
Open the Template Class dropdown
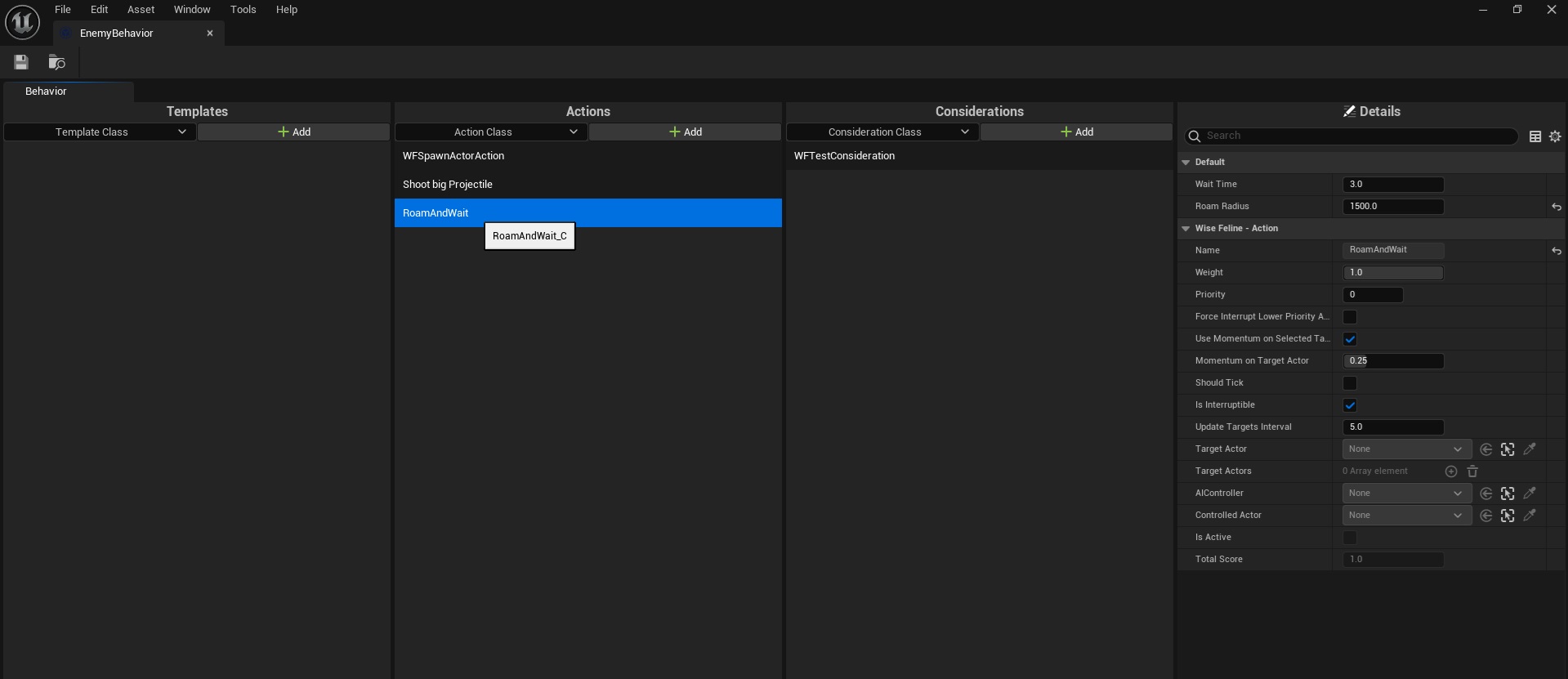tap(100, 132)
